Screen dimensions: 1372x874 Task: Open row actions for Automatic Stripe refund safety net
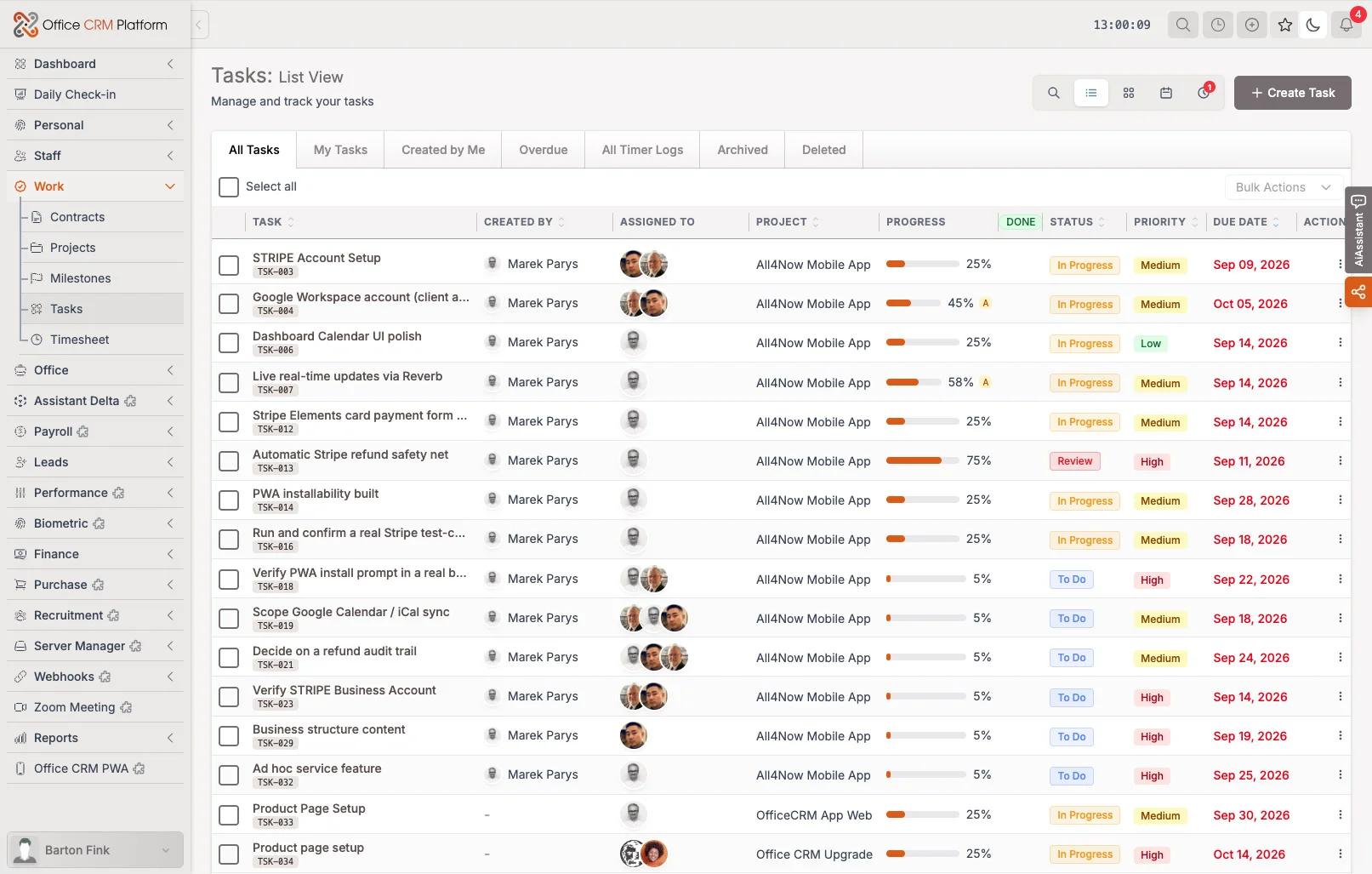(1340, 460)
